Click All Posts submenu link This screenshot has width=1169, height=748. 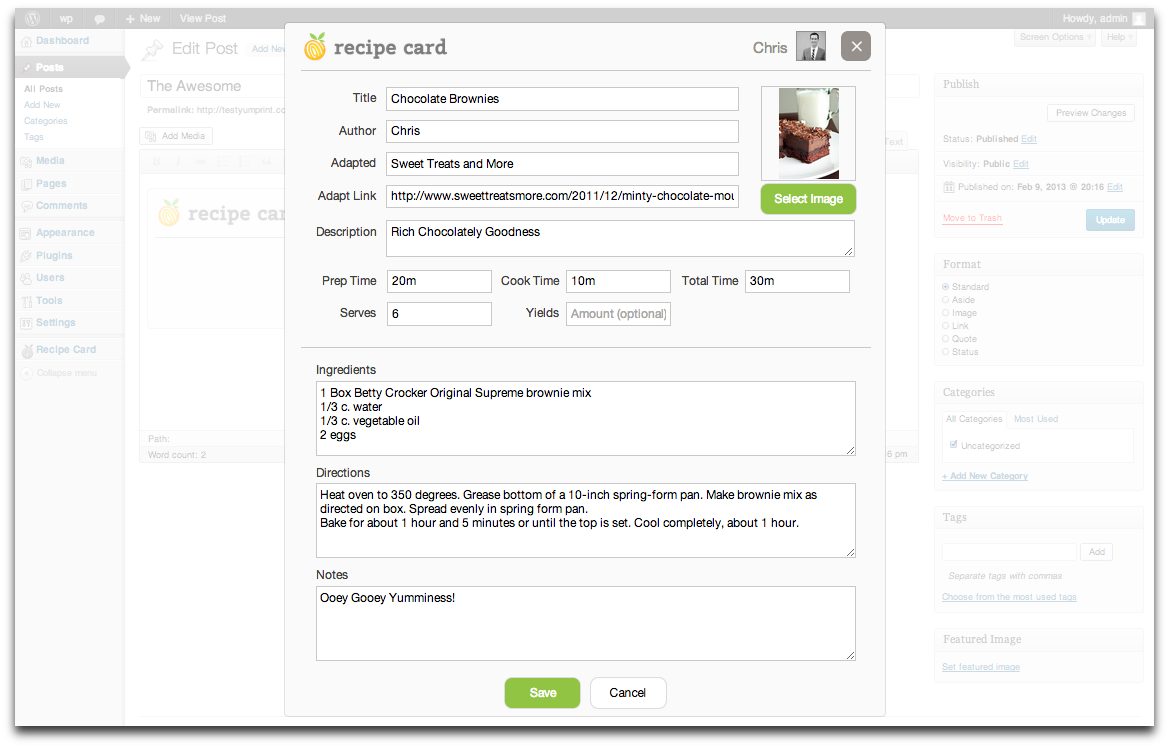43,89
